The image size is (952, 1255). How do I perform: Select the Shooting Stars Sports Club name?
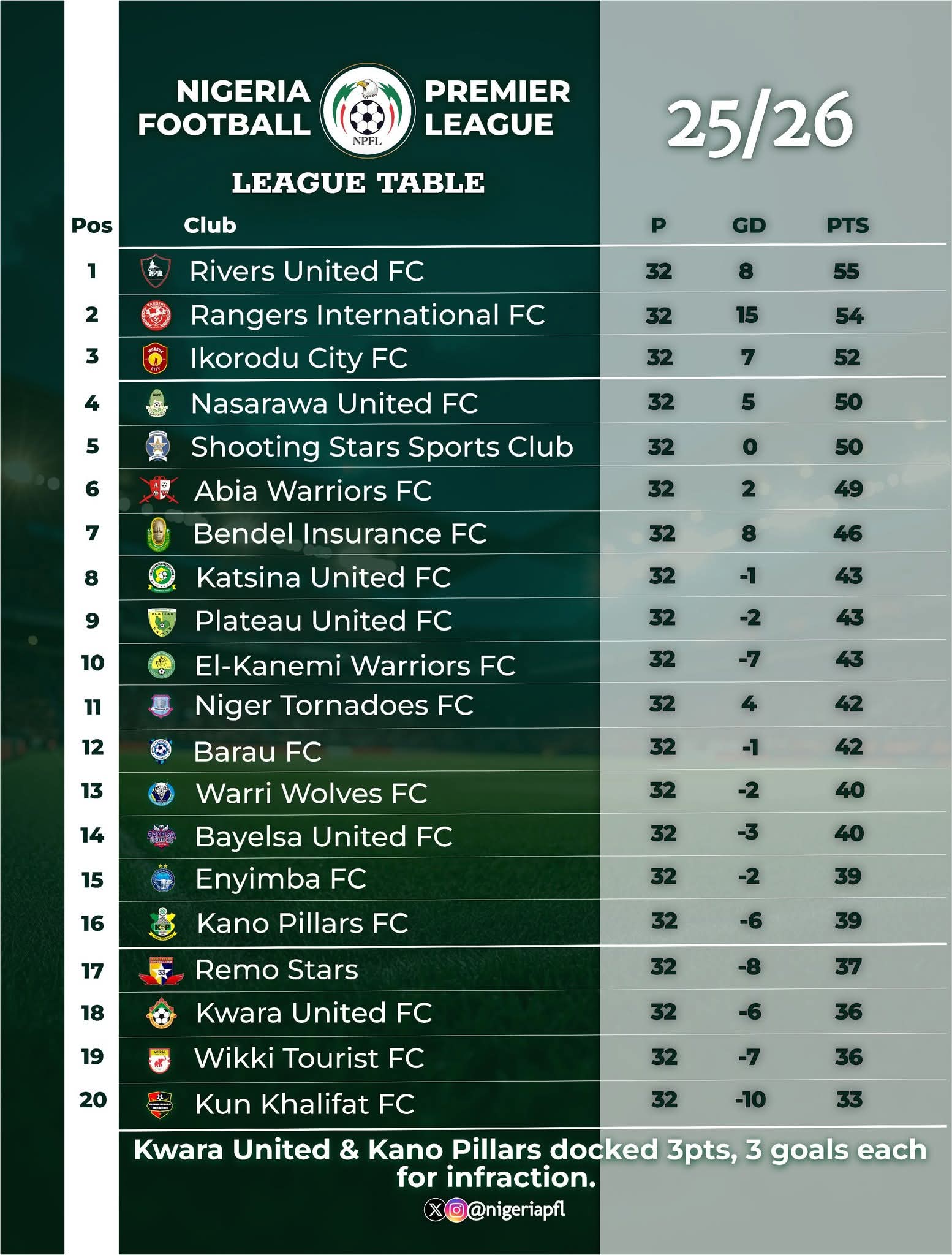[382, 447]
